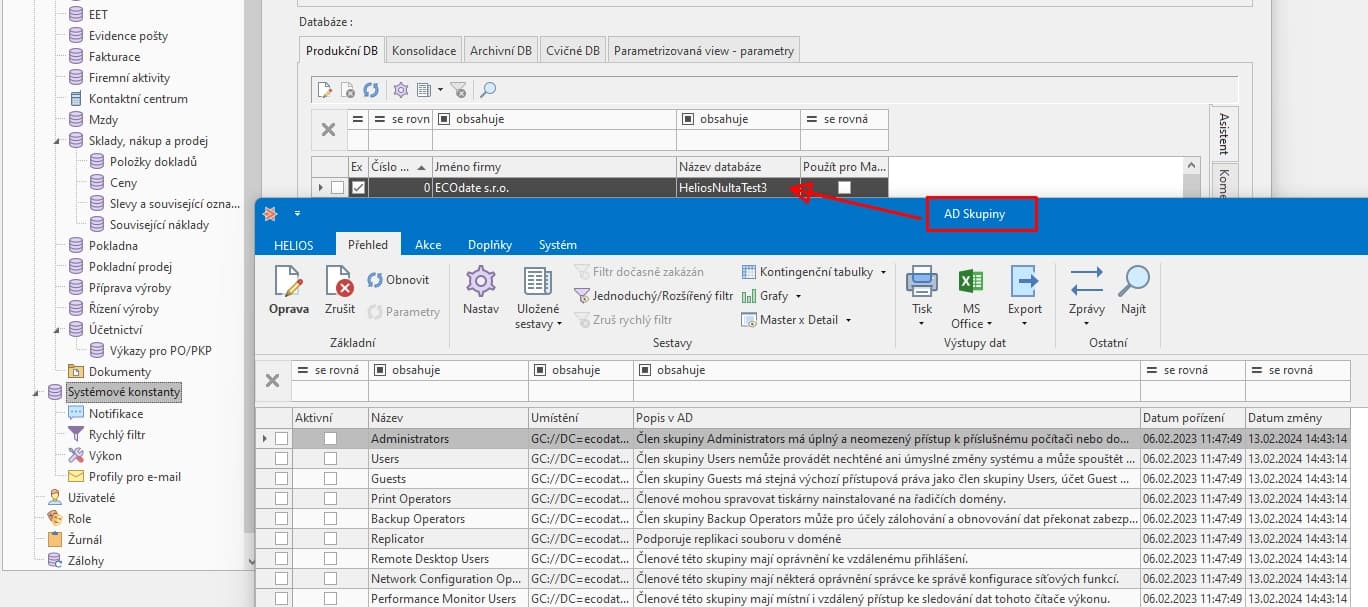Click the Grafy chart icon
Screen dimensions: 1368x607
coord(749,296)
